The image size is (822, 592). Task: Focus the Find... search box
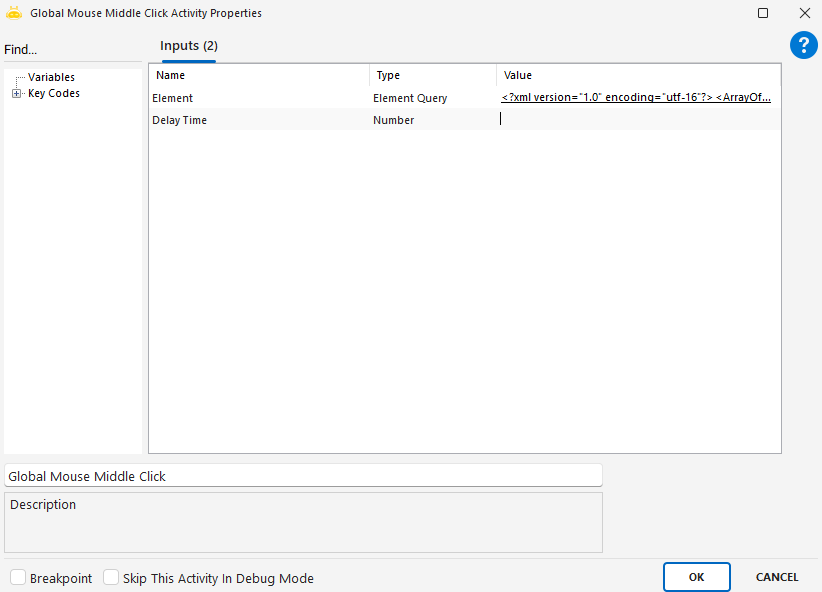tap(70, 50)
